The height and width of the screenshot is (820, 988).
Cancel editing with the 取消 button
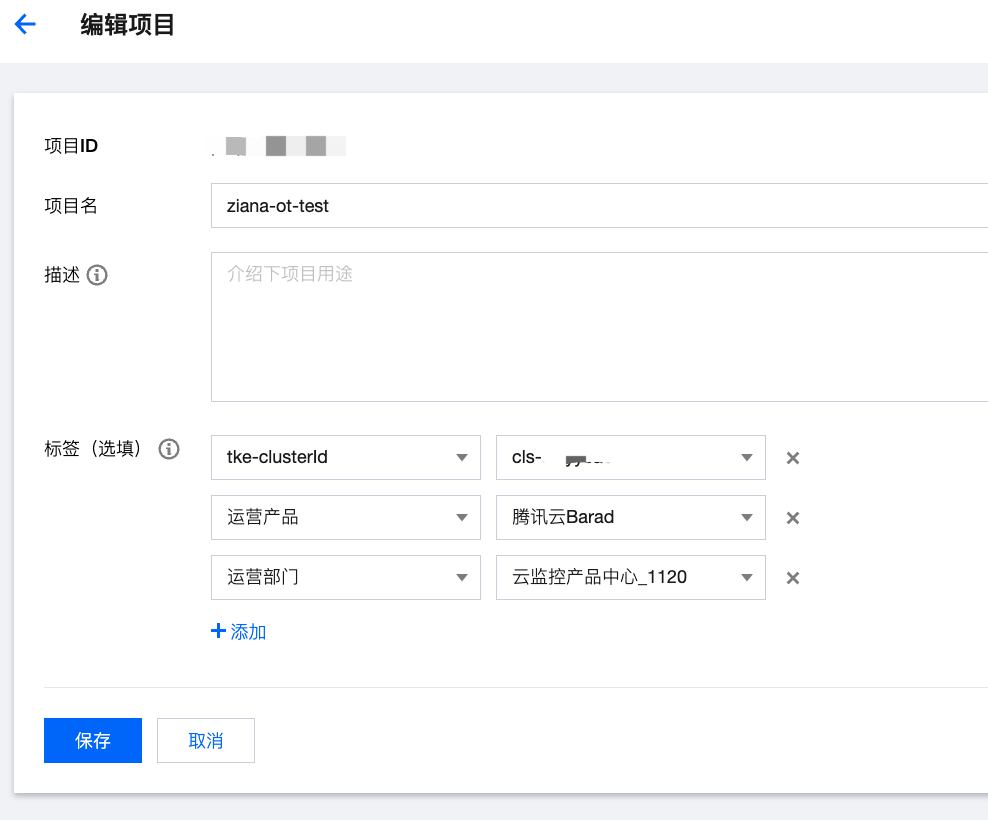206,741
